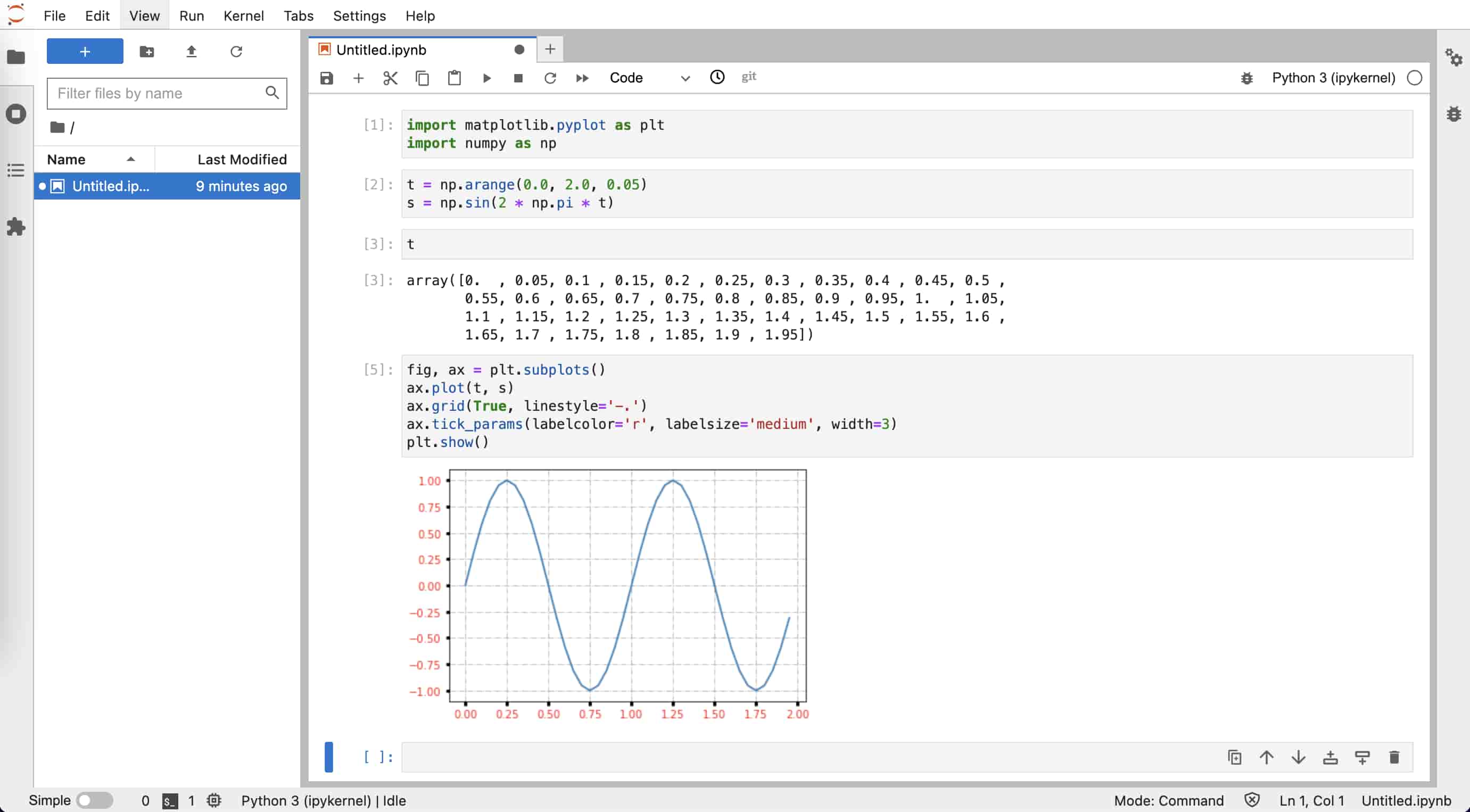Screen dimensions: 1470x812
Task: Add a new launcher tab with plus
Action: coord(550,49)
